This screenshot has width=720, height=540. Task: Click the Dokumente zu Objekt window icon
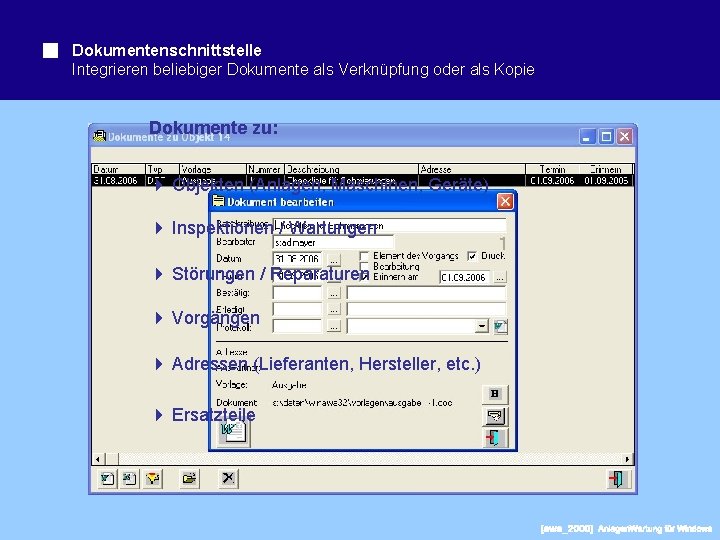pyautogui.click(x=99, y=136)
